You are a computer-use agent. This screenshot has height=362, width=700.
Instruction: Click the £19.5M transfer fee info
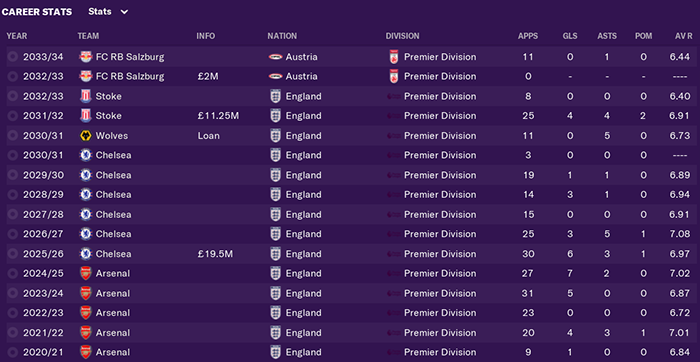tap(215, 254)
